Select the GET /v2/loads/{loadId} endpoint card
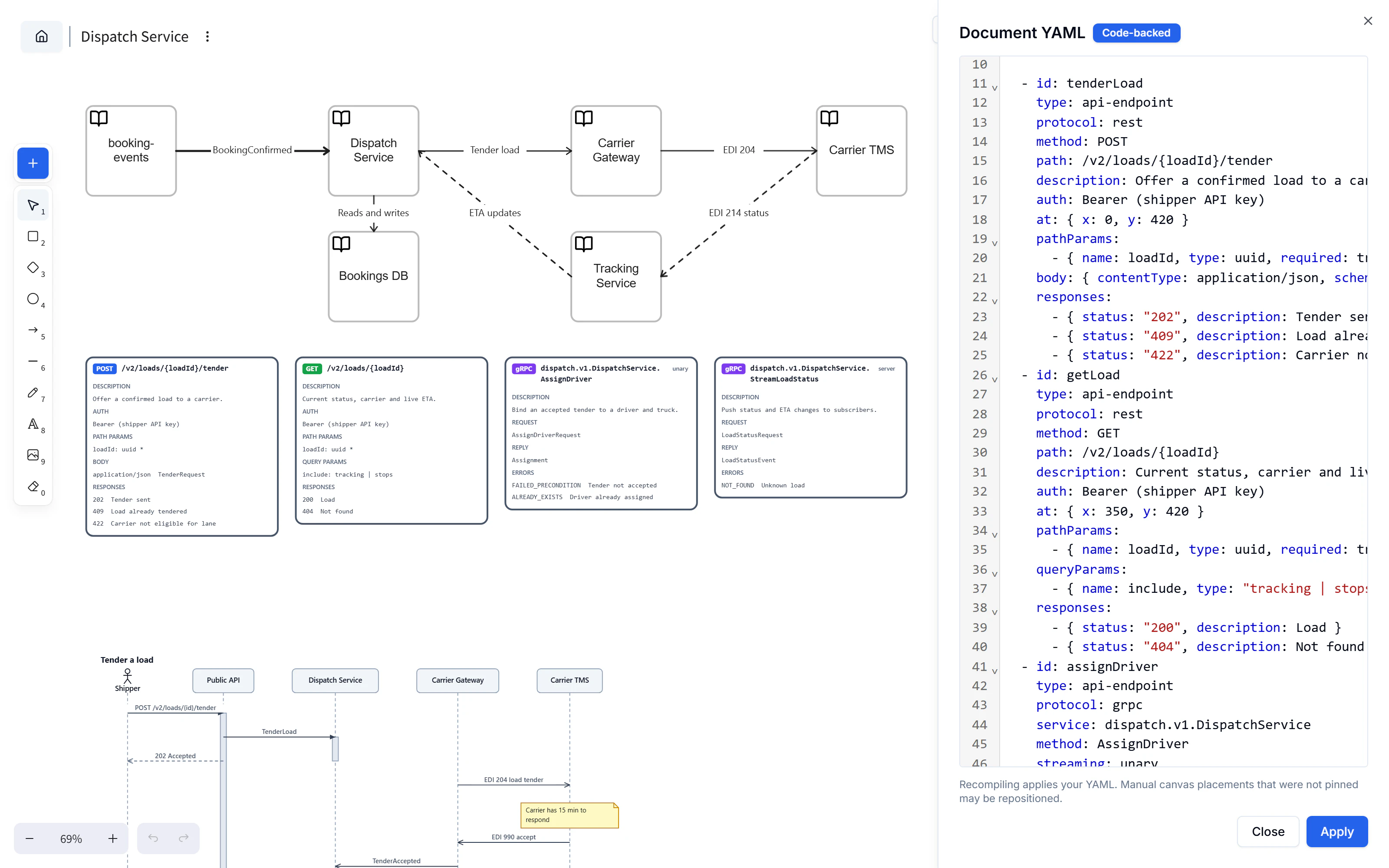1389x868 pixels. [392, 441]
